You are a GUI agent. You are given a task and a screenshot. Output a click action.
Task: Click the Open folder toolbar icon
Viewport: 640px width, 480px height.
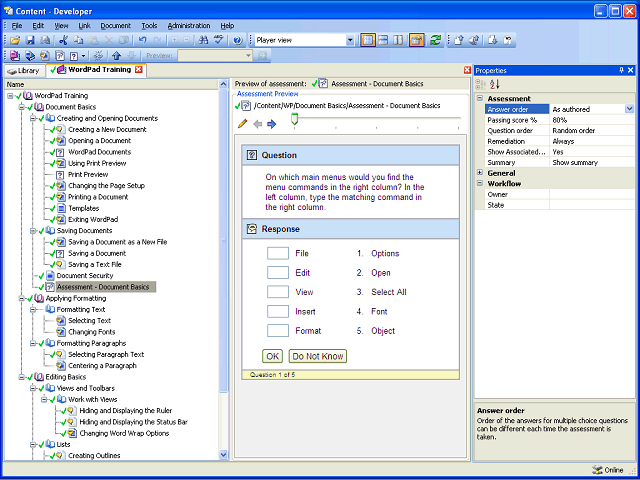15,40
